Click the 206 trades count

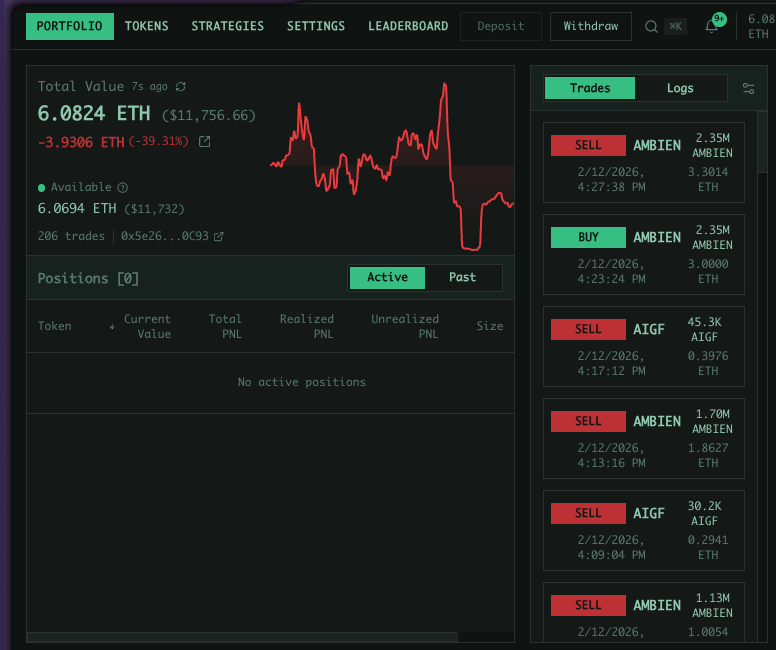(x=71, y=236)
